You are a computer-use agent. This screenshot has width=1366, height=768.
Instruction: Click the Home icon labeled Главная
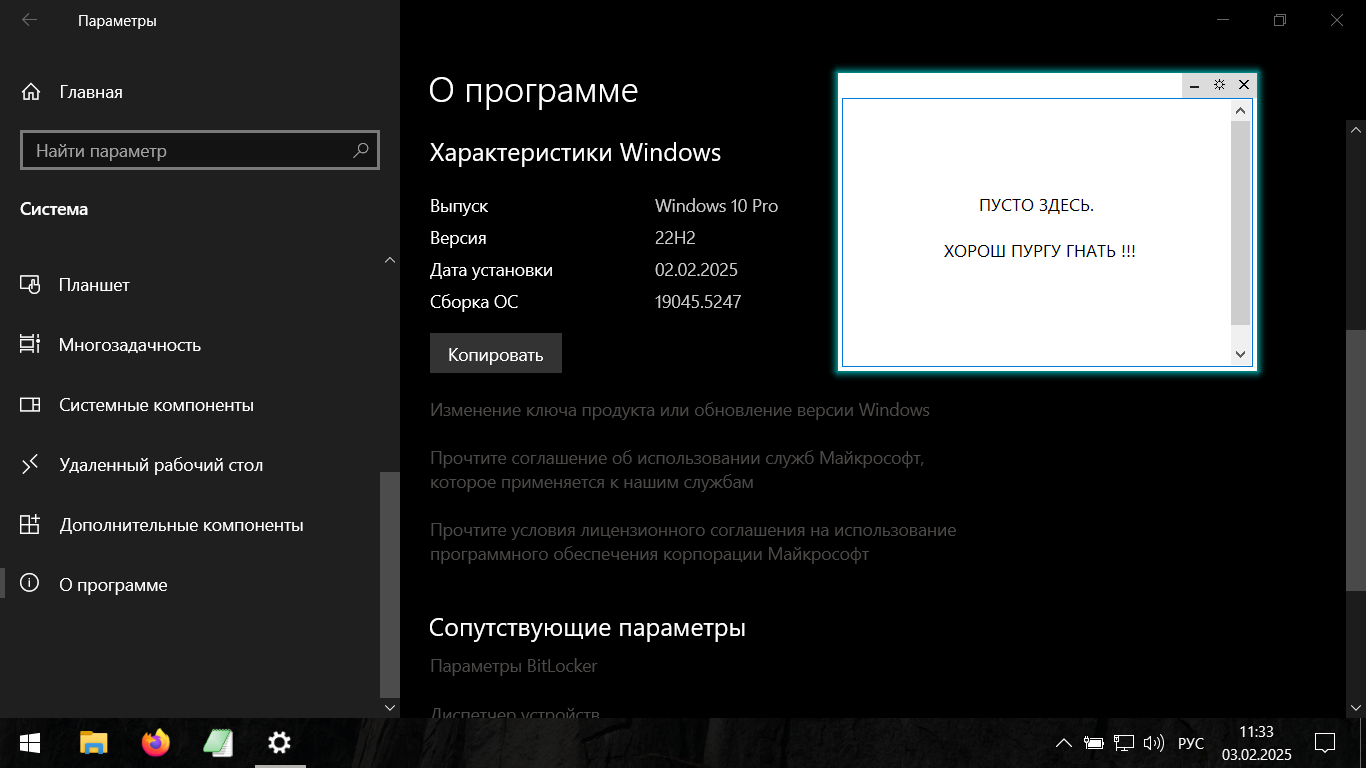31,92
